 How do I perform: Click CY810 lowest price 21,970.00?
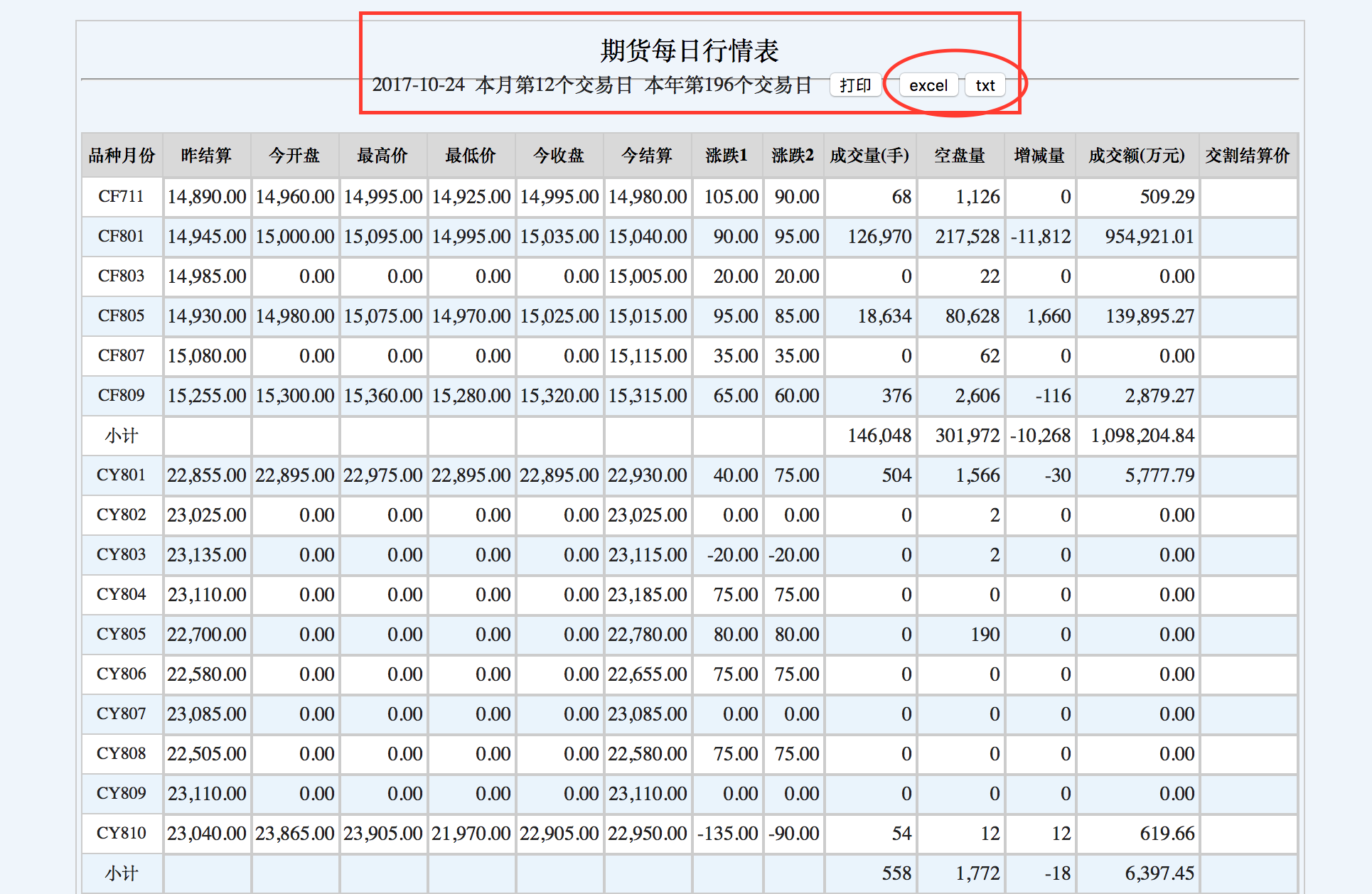pyautogui.click(x=471, y=833)
